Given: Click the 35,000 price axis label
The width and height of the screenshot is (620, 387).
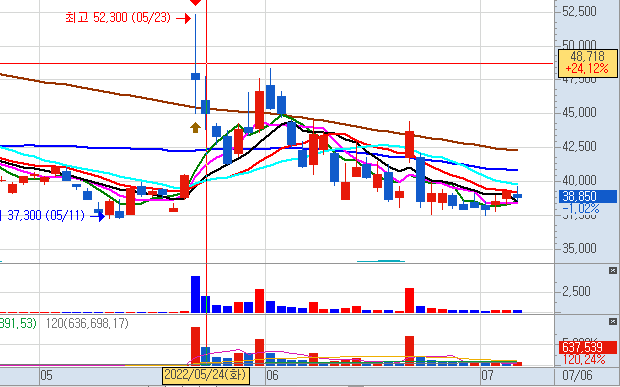Looking at the screenshot, I should click(579, 248).
